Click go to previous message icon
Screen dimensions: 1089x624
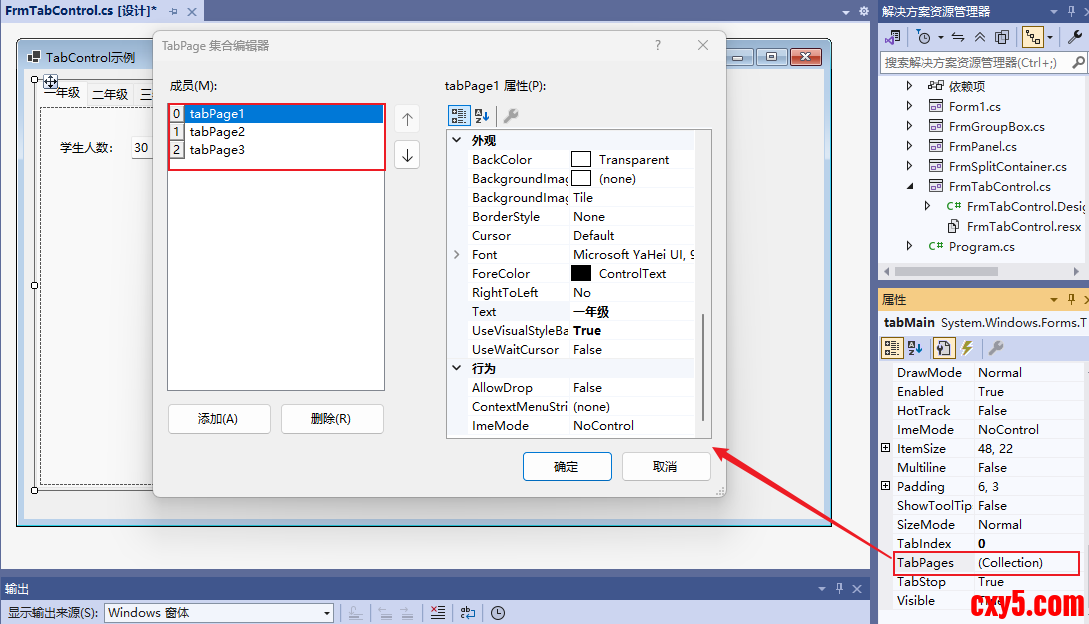pyautogui.click(x=385, y=613)
